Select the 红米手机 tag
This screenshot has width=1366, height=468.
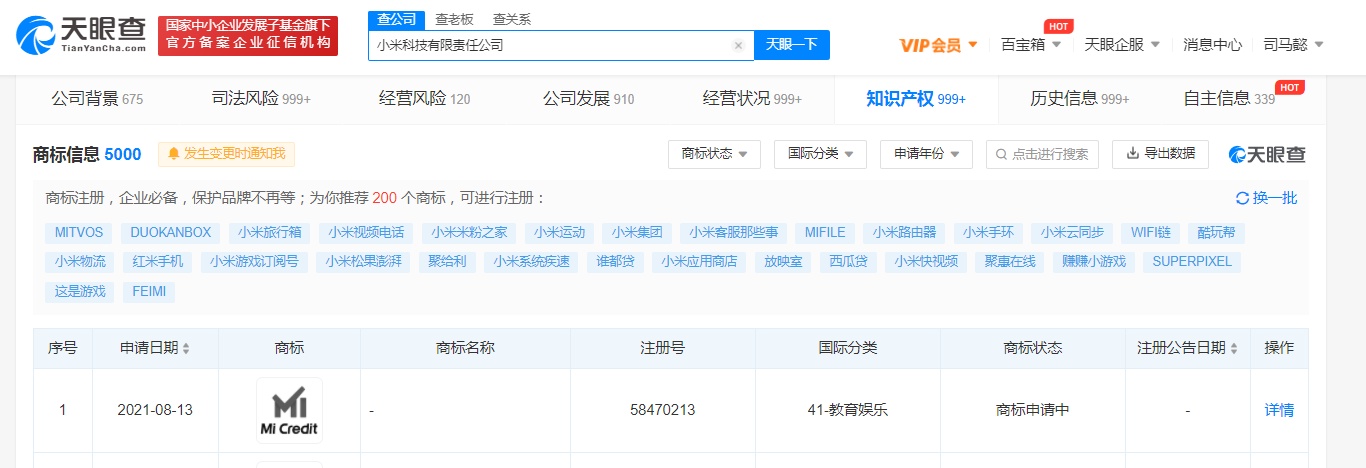(x=158, y=262)
